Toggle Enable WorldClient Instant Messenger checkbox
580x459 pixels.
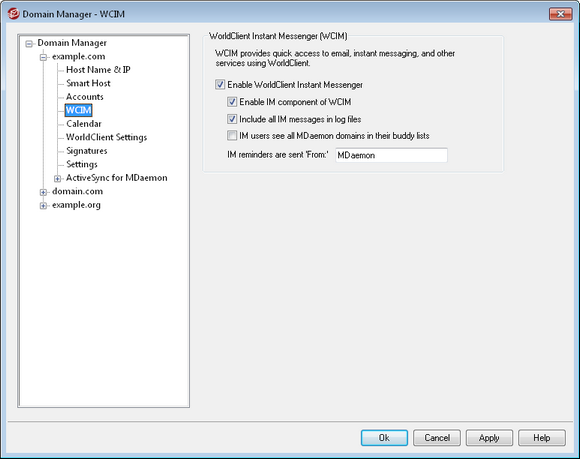pos(220,85)
